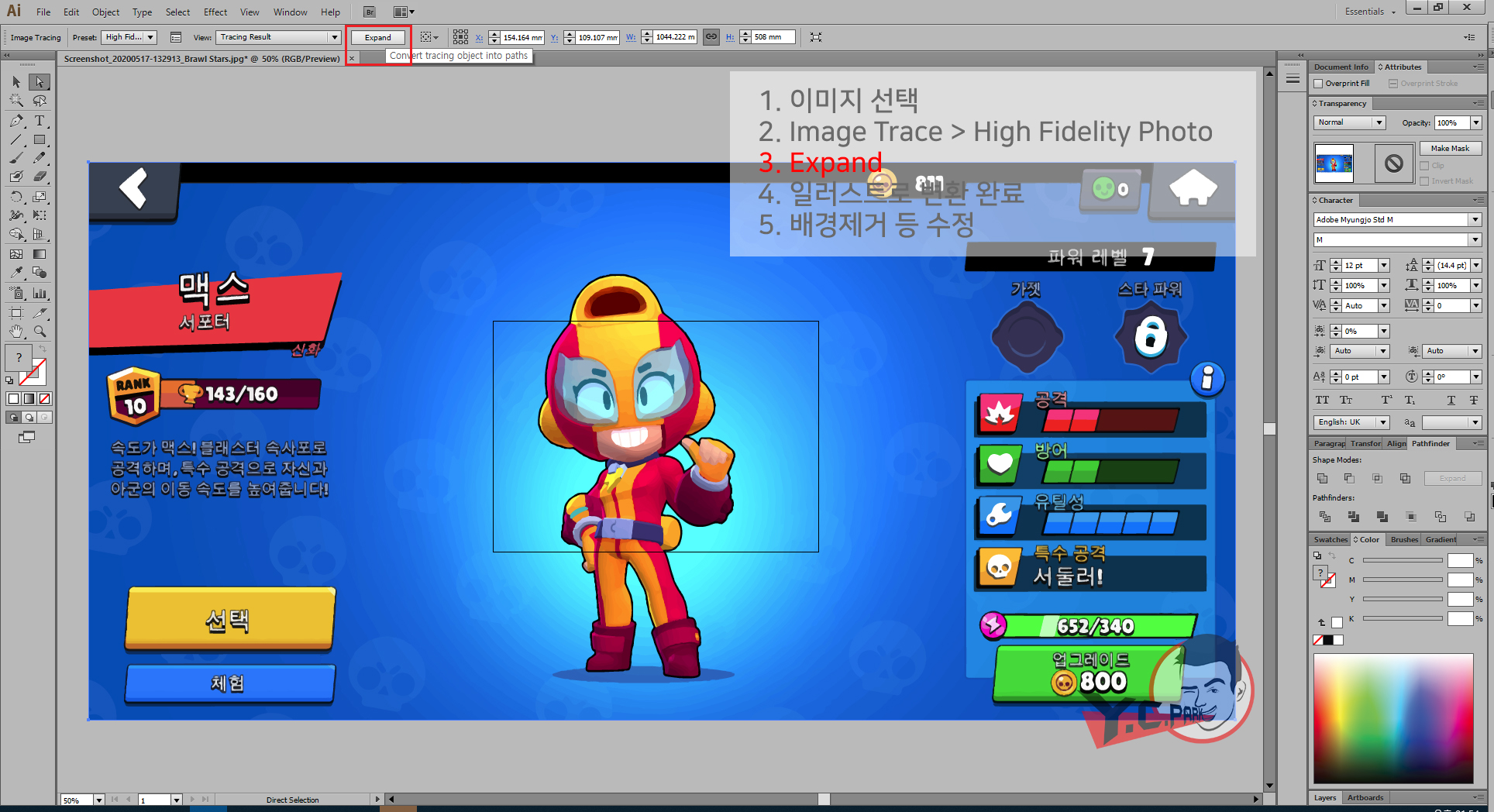Select the Shape Builder tool
Viewport: 1494px width, 812px height.
click(x=16, y=234)
